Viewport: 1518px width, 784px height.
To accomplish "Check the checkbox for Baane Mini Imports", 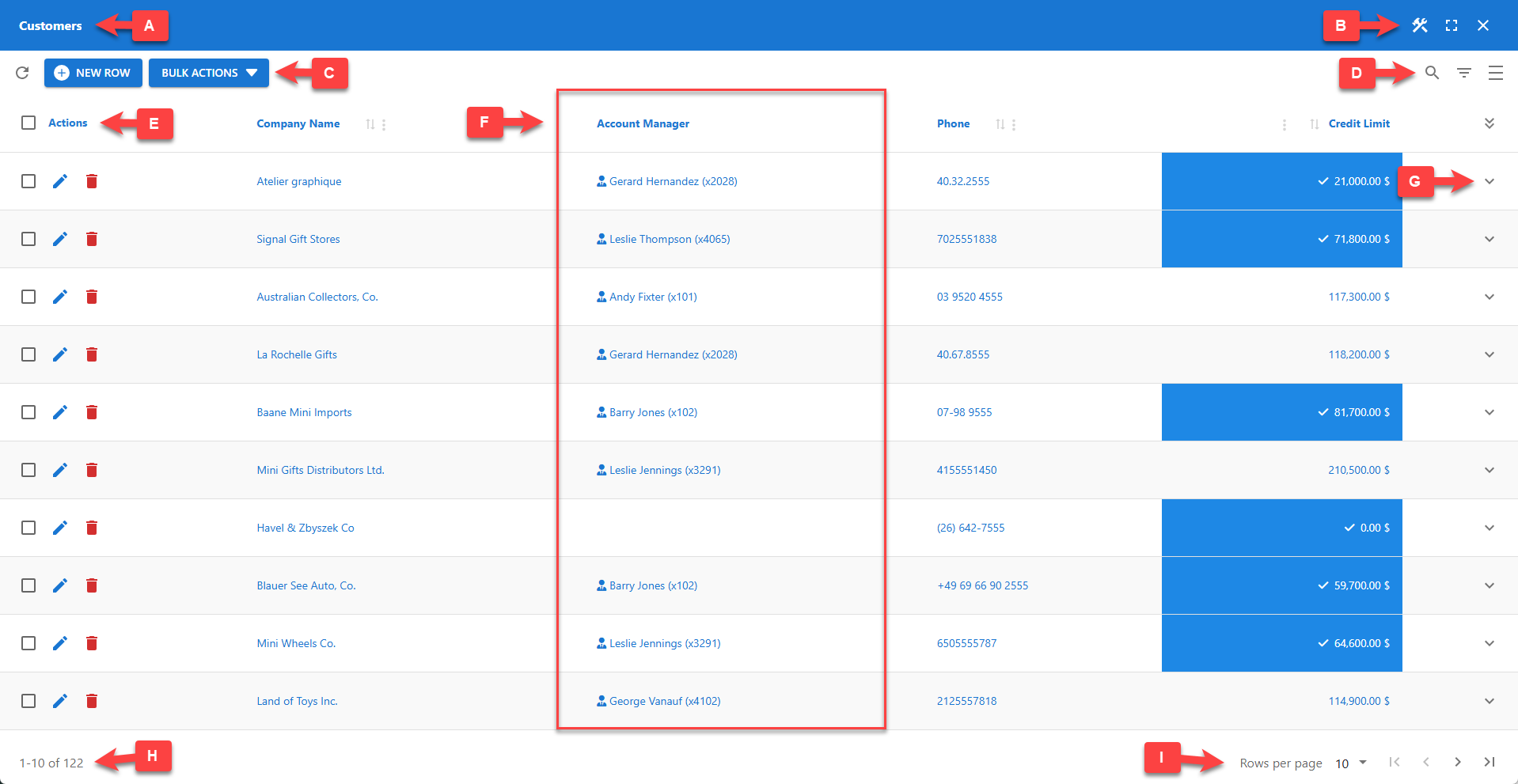I will (x=28, y=412).
